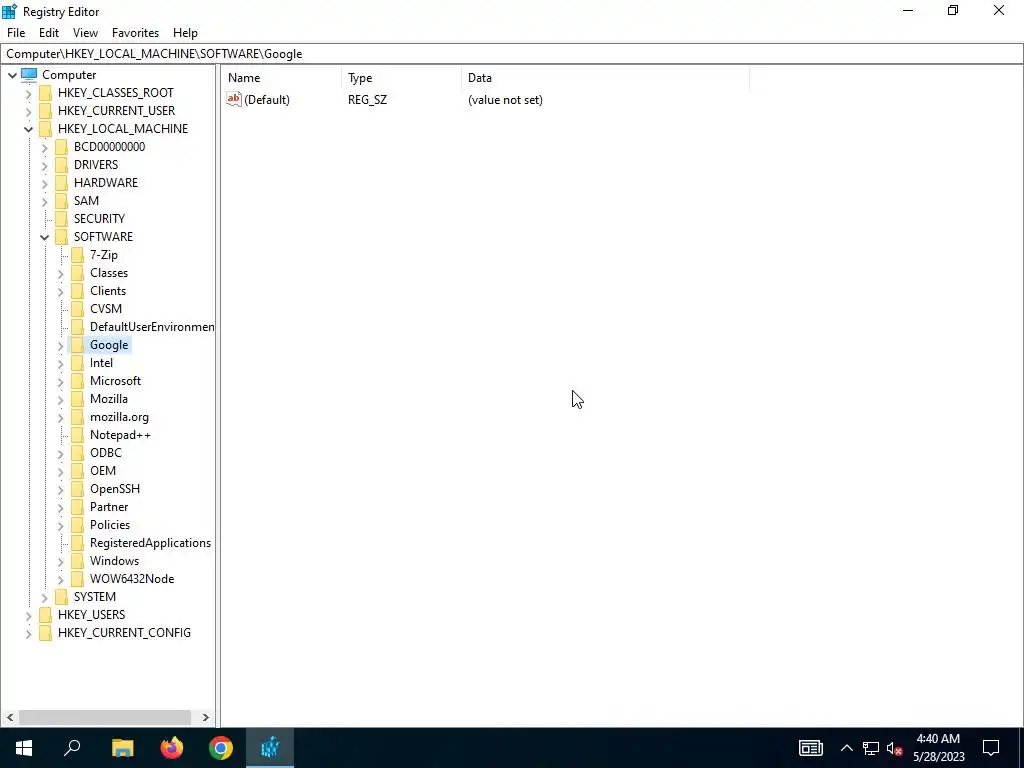Click the ODBC folder icon

point(78,453)
